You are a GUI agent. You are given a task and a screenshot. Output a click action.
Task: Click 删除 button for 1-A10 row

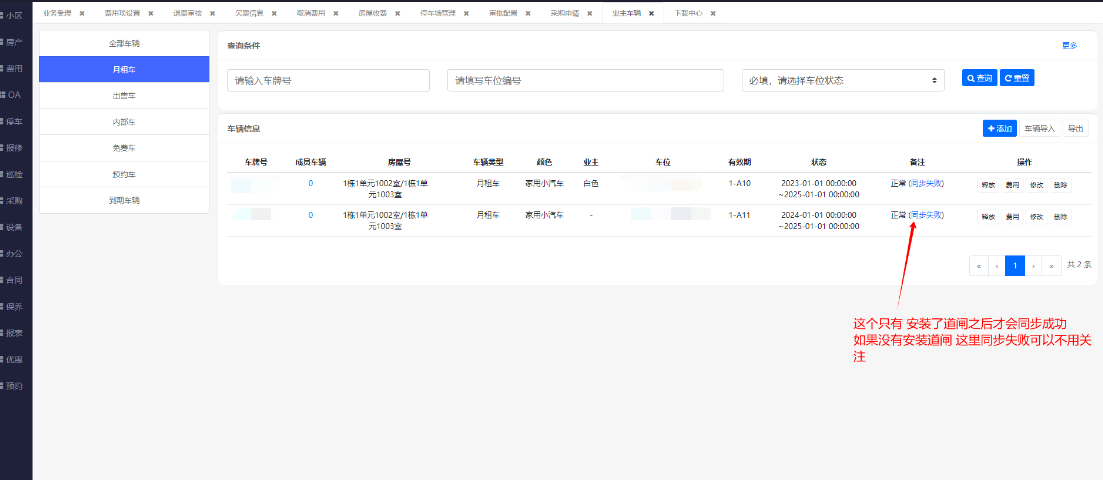tap(1060, 185)
